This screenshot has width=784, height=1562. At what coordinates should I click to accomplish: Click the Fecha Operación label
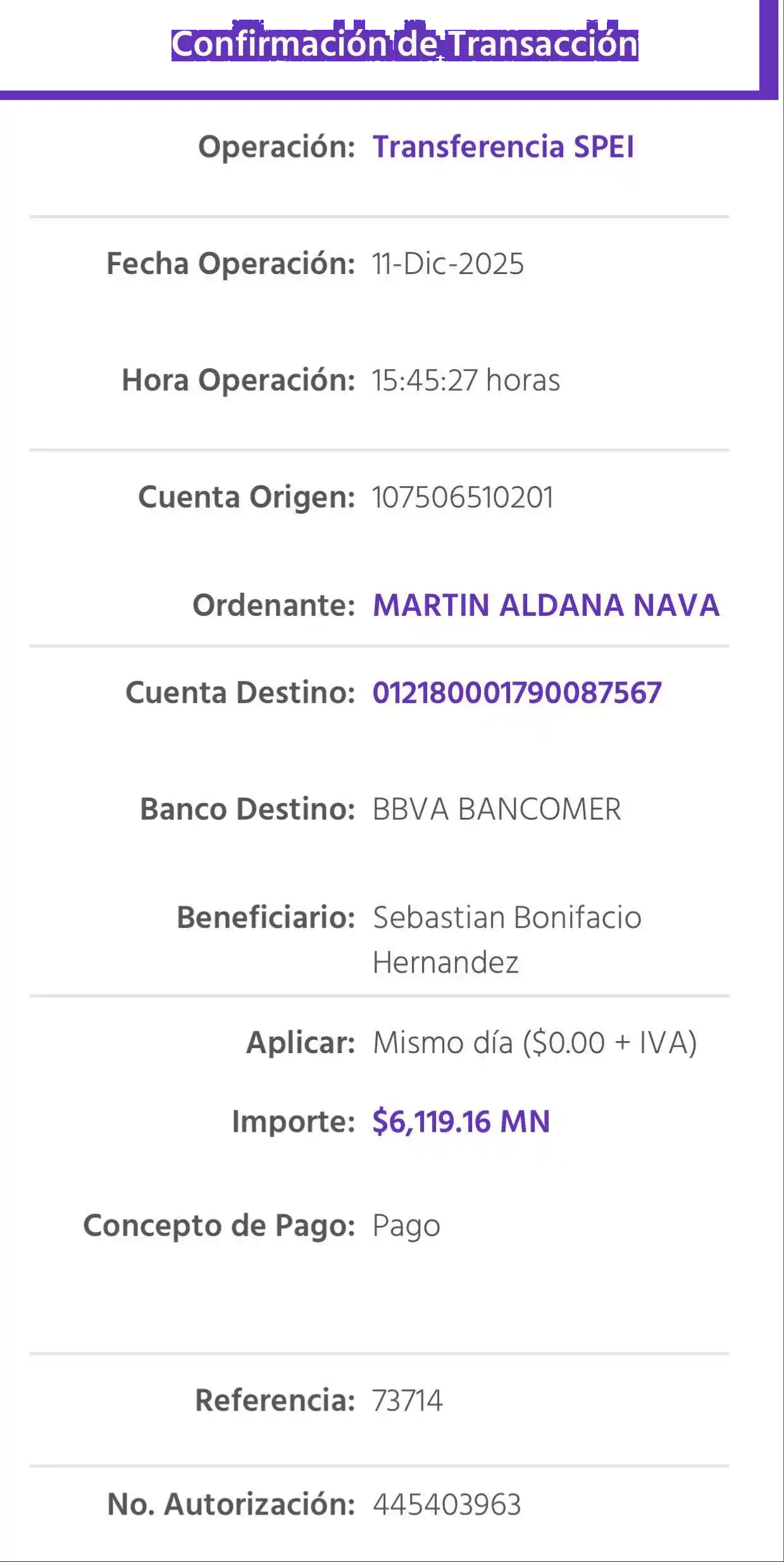click(230, 264)
